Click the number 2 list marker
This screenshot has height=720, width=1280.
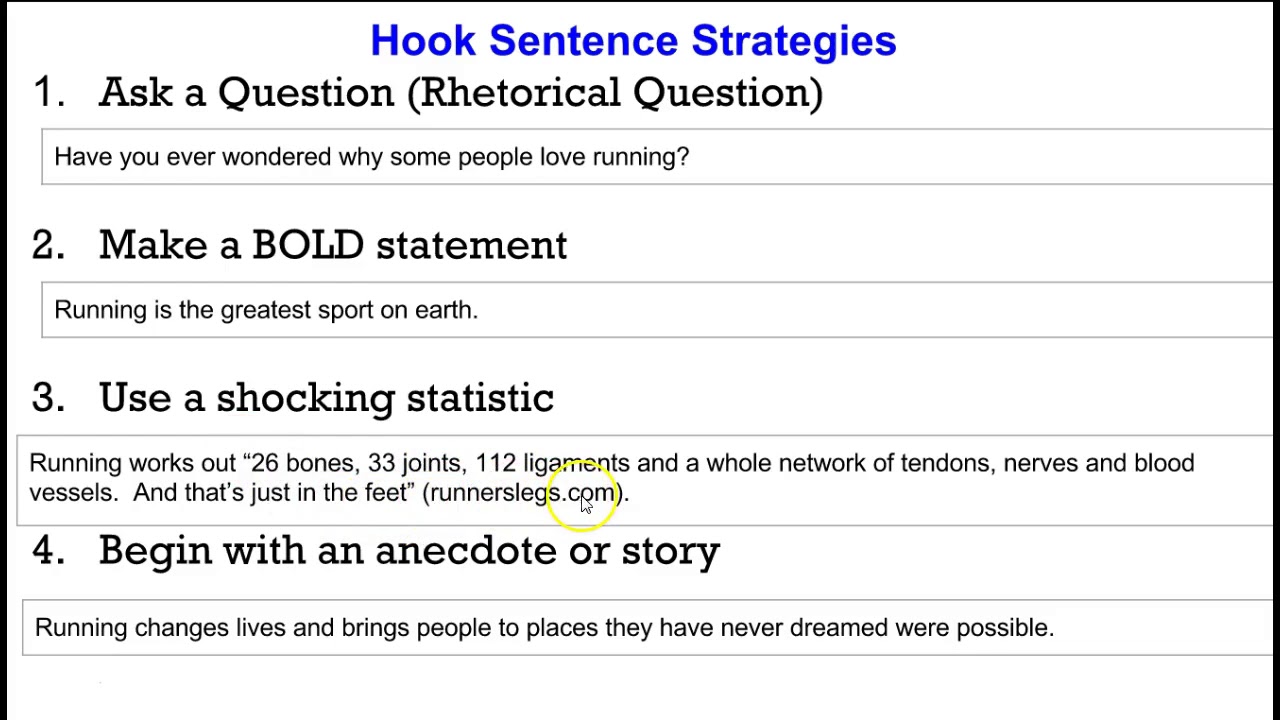pyautogui.click(x=47, y=245)
